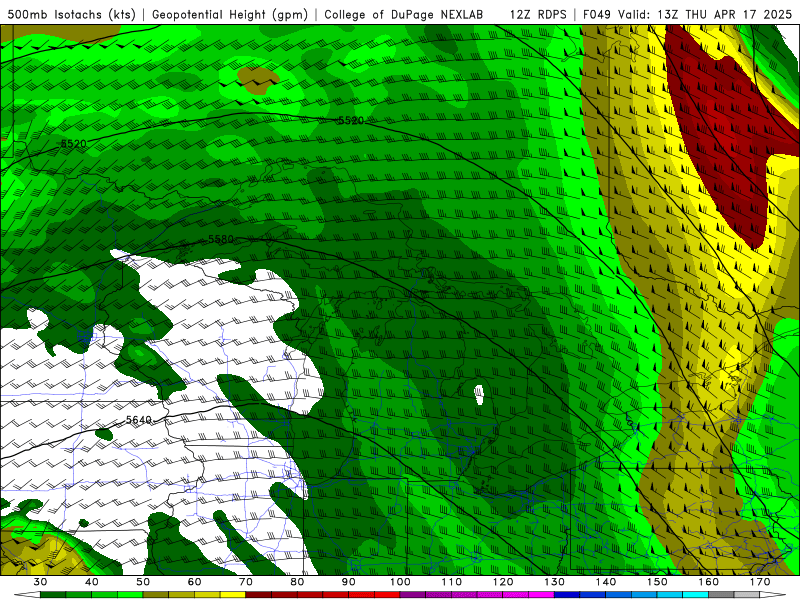Viewport: 800px width, 600px height.
Task: Click the 120 label on the color scale
Action: 503,582
